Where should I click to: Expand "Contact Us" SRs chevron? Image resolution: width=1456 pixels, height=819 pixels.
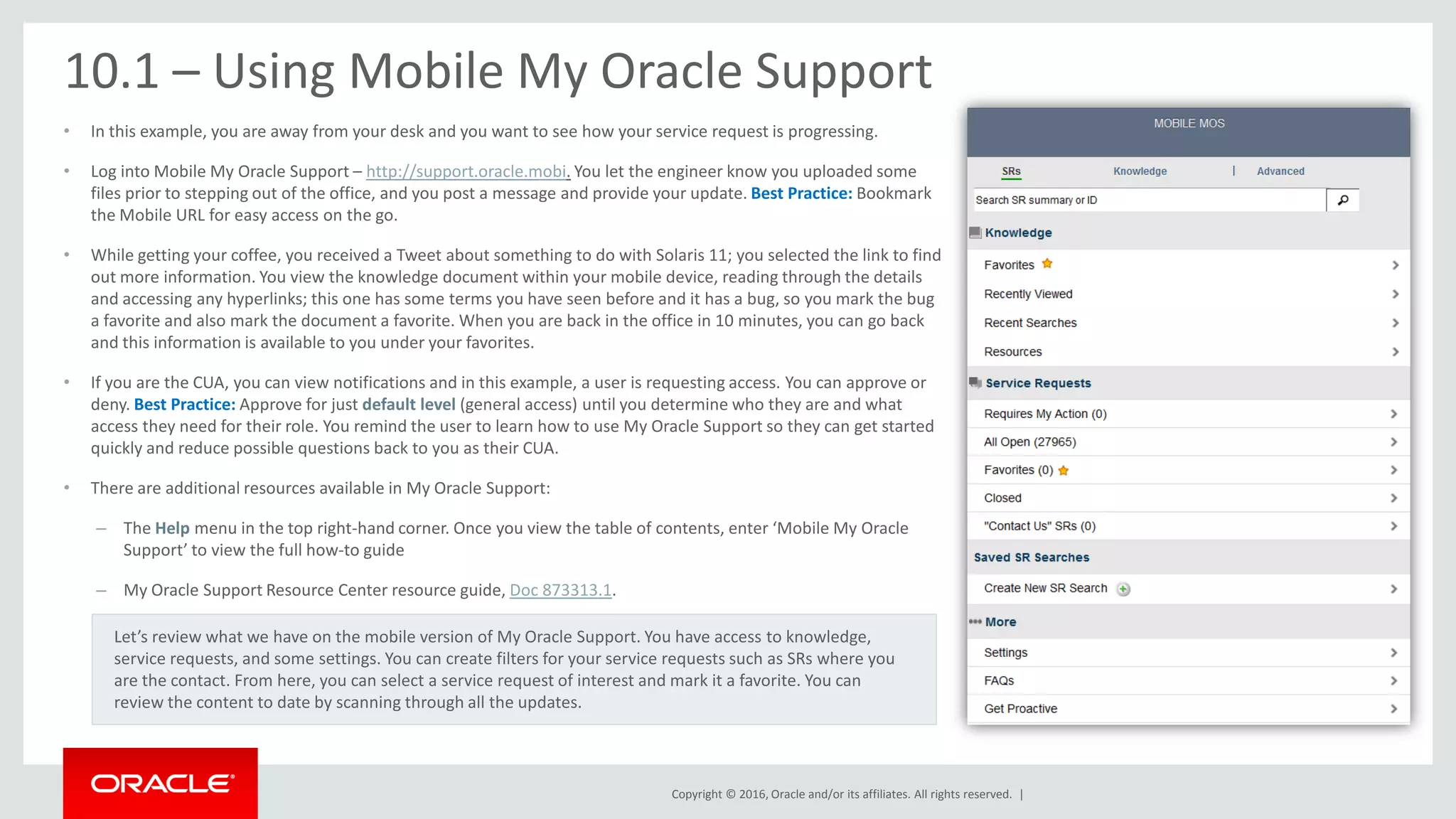coord(1393,526)
